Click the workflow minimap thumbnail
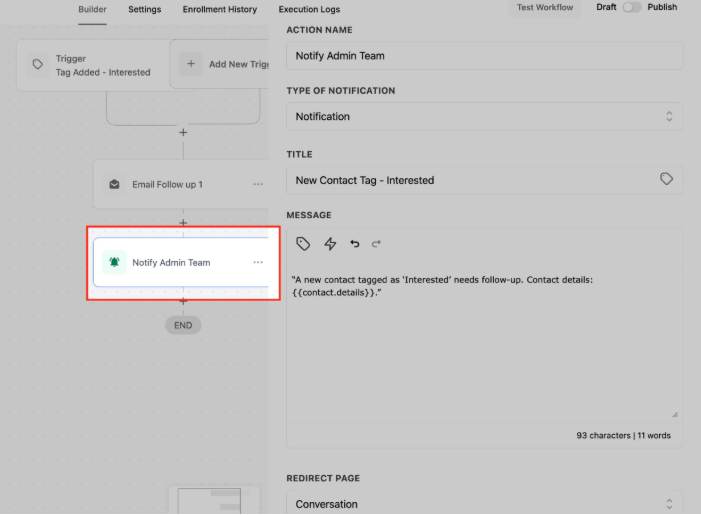 213,501
